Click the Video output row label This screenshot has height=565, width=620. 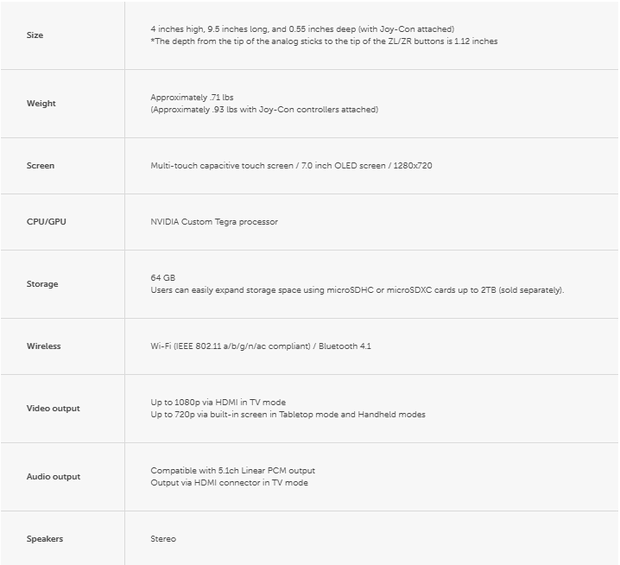[53, 408]
